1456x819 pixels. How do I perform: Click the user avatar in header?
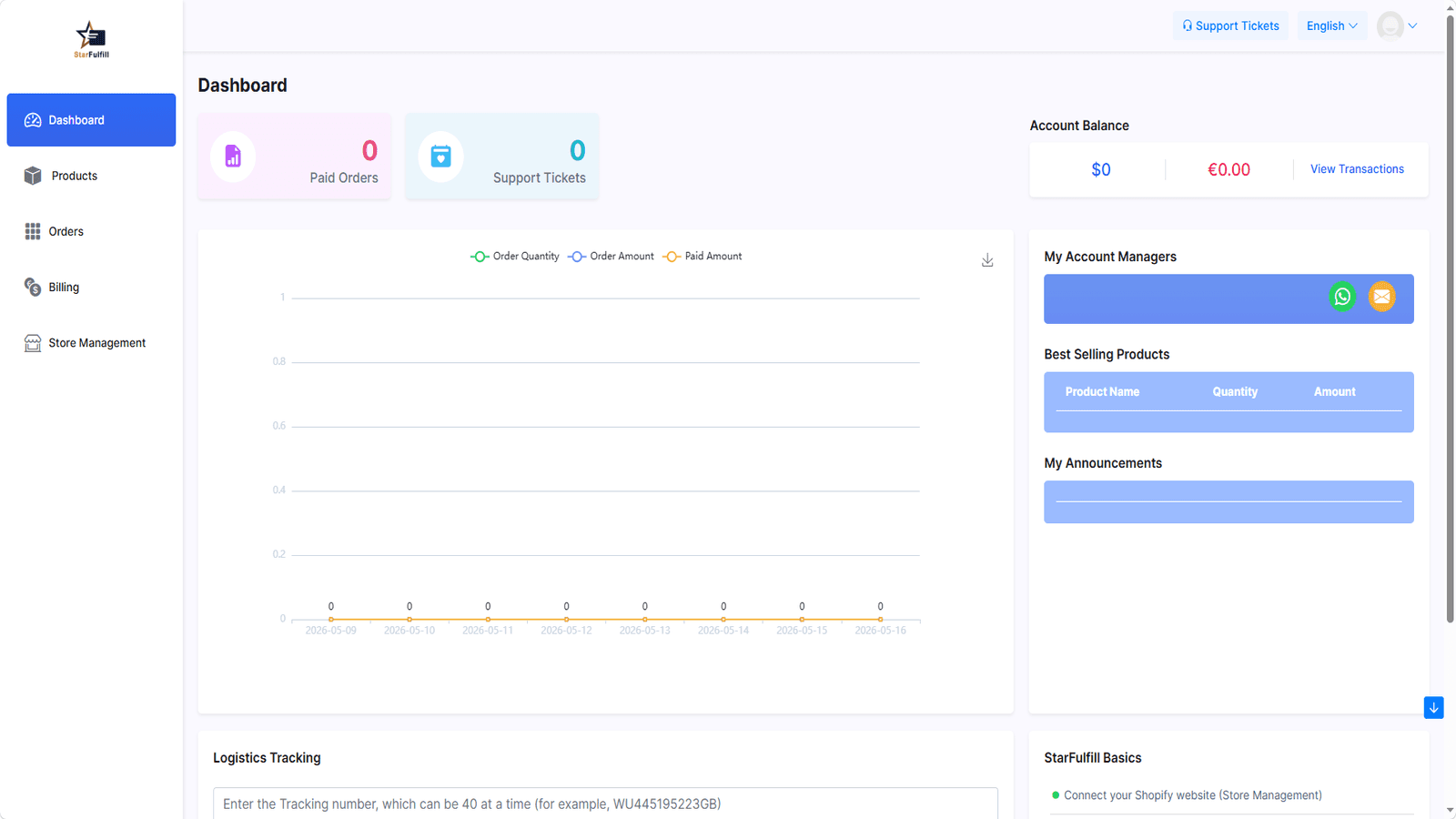(1390, 25)
